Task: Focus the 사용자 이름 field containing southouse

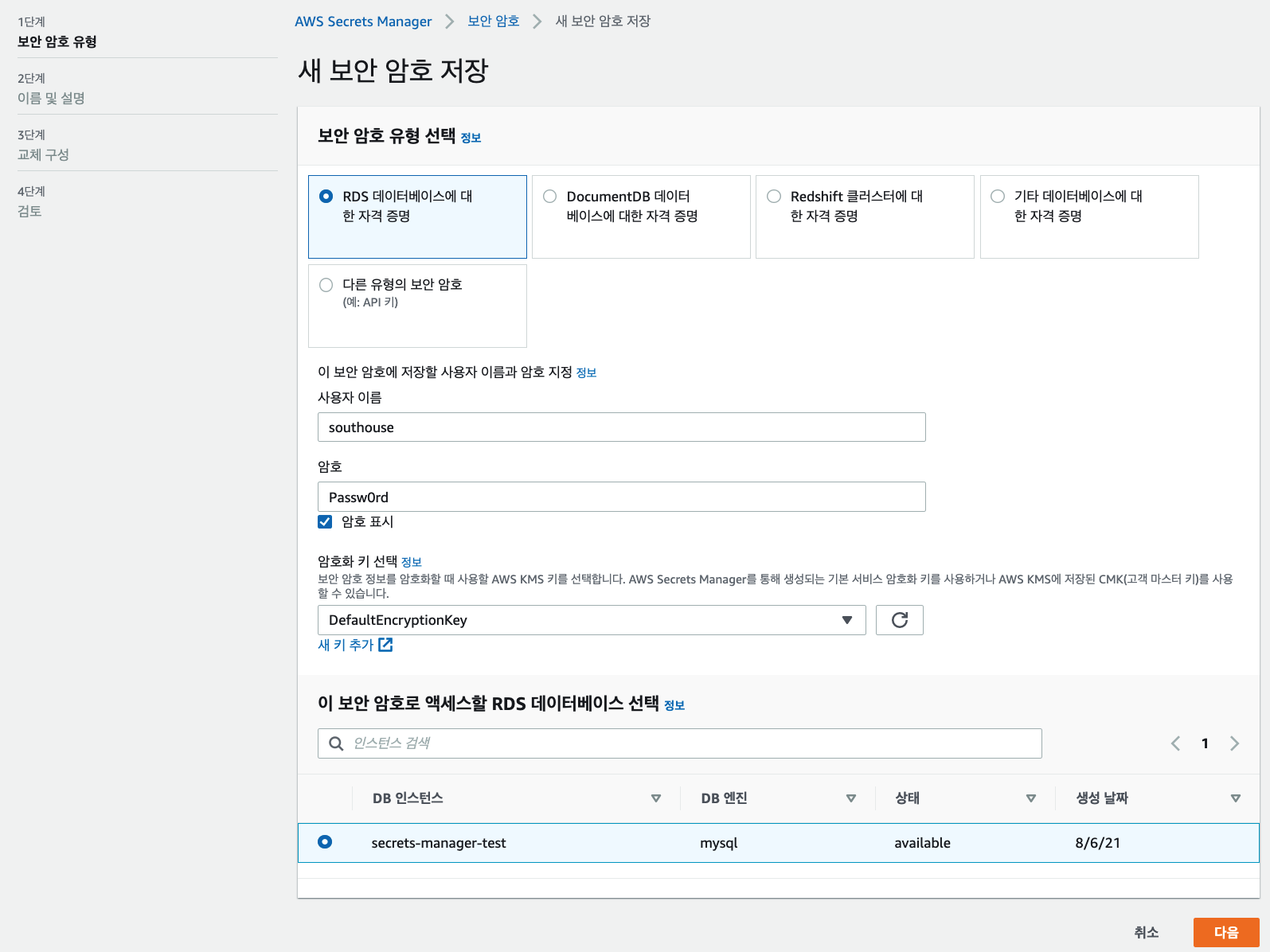Action: coord(622,427)
